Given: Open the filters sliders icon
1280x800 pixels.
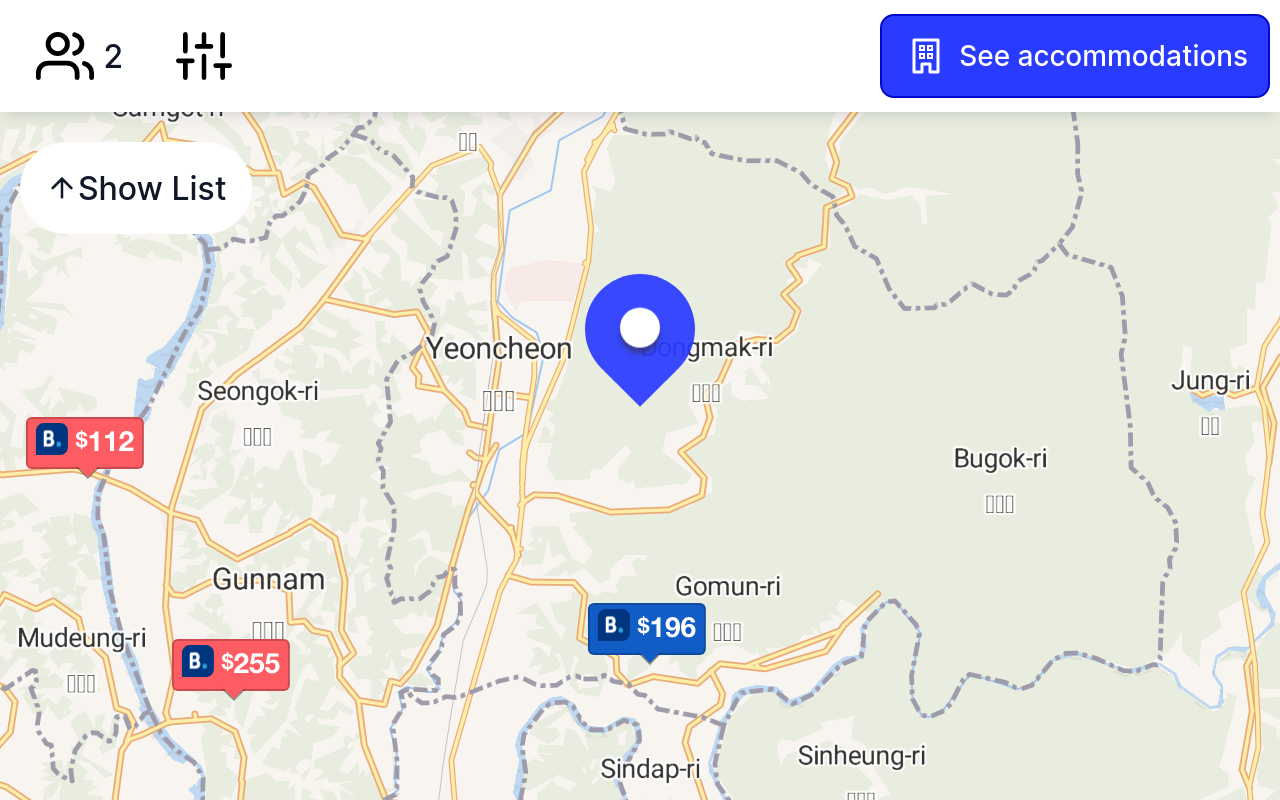Looking at the screenshot, I should click(x=204, y=56).
